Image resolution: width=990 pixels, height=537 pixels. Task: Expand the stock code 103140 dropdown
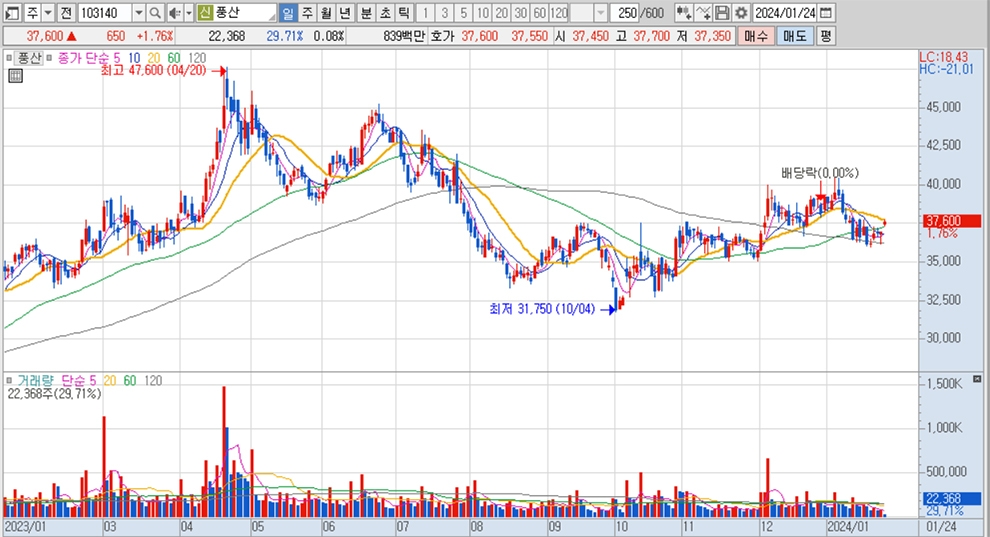pos(138,13)
